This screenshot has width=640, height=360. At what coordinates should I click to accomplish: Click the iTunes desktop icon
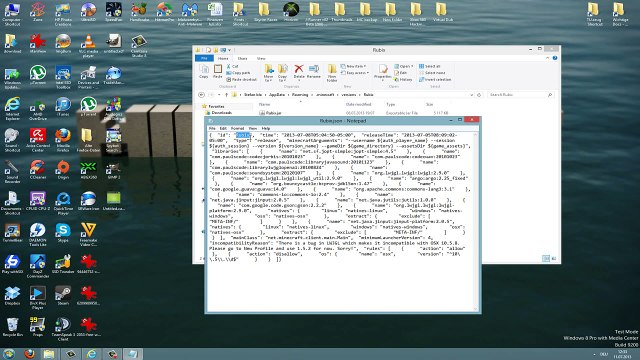pyautogui.click(x=63, y=108)
